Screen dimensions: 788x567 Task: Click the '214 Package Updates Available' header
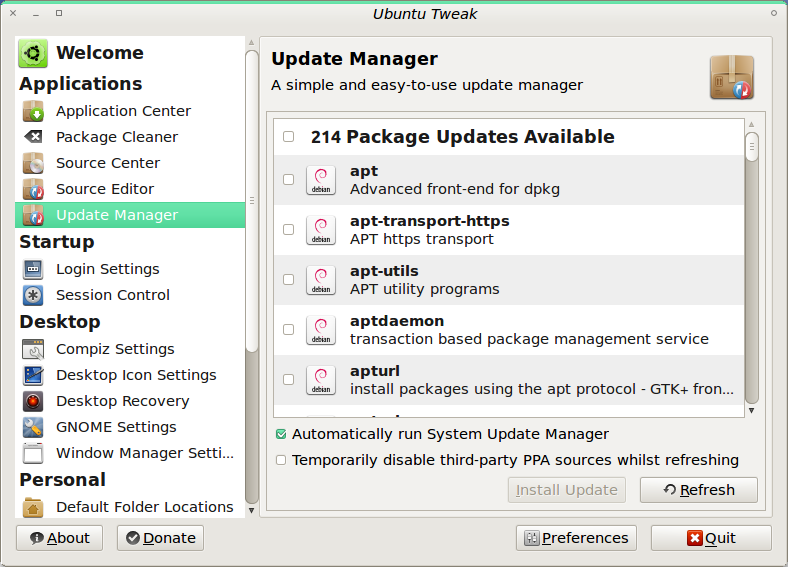(x=462, y=137)
